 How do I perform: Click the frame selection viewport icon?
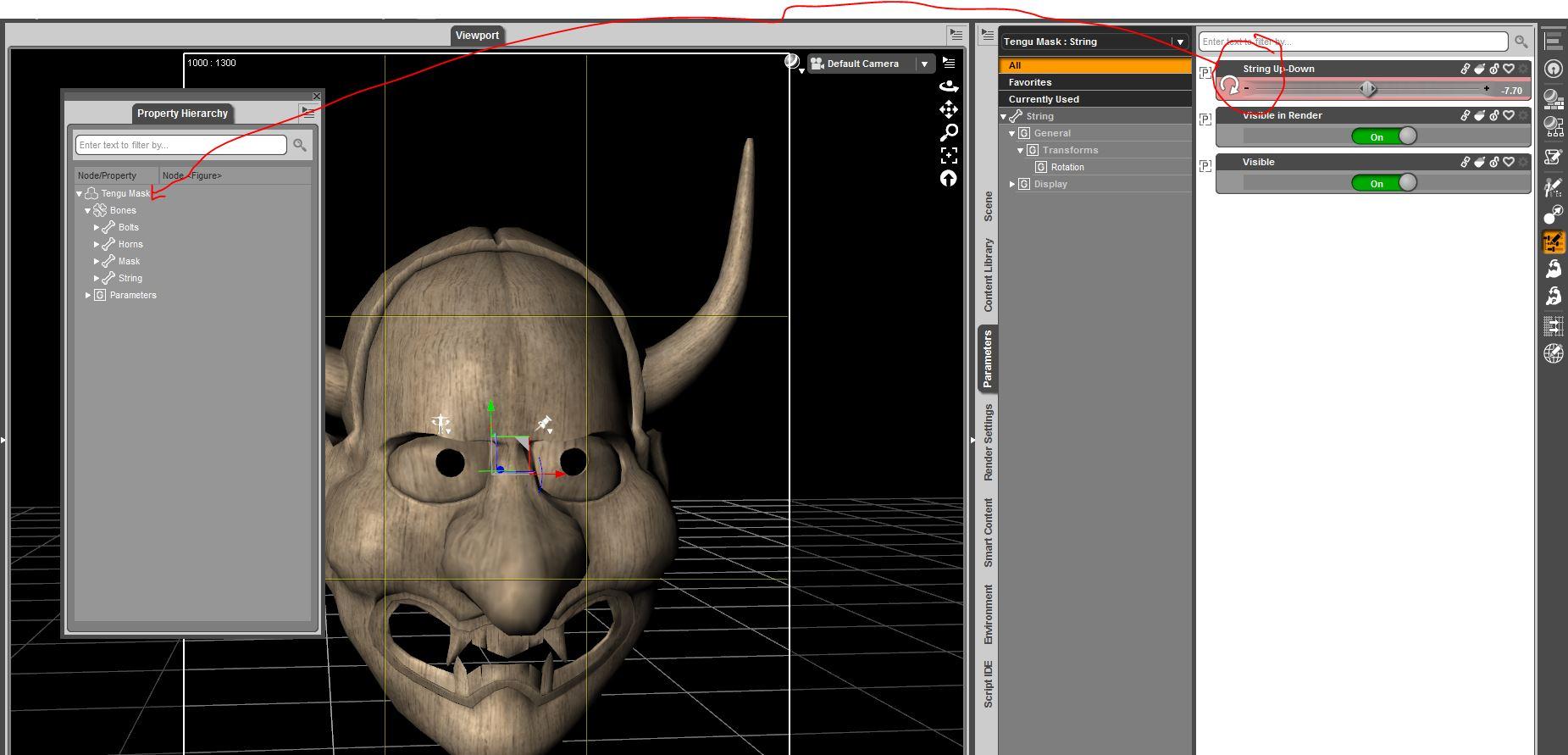point(949,155)
